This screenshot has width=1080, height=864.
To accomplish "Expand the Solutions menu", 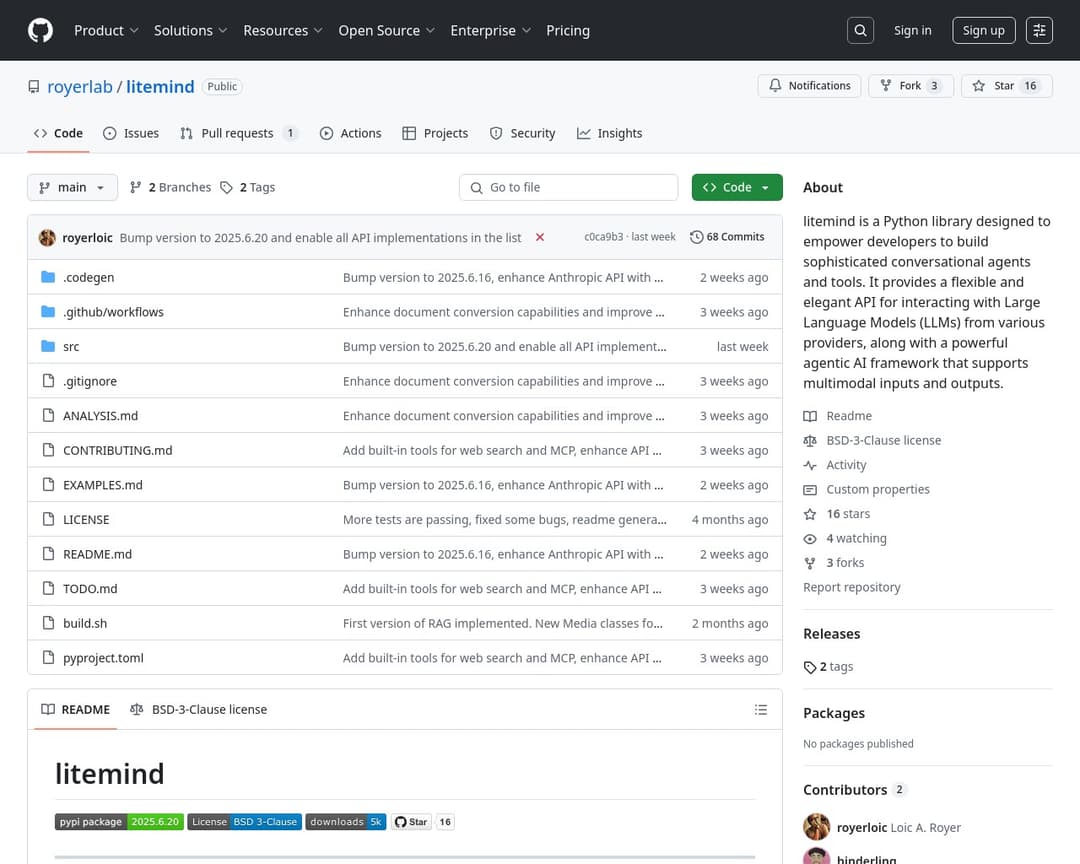I will pos(190,30).
